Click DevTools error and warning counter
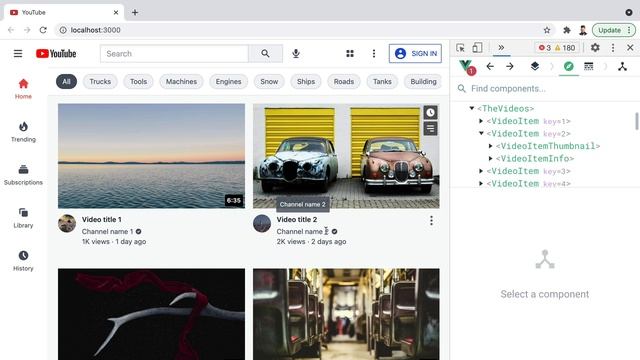The height and width of the screenshot is (360, 640). coord(557,48)
